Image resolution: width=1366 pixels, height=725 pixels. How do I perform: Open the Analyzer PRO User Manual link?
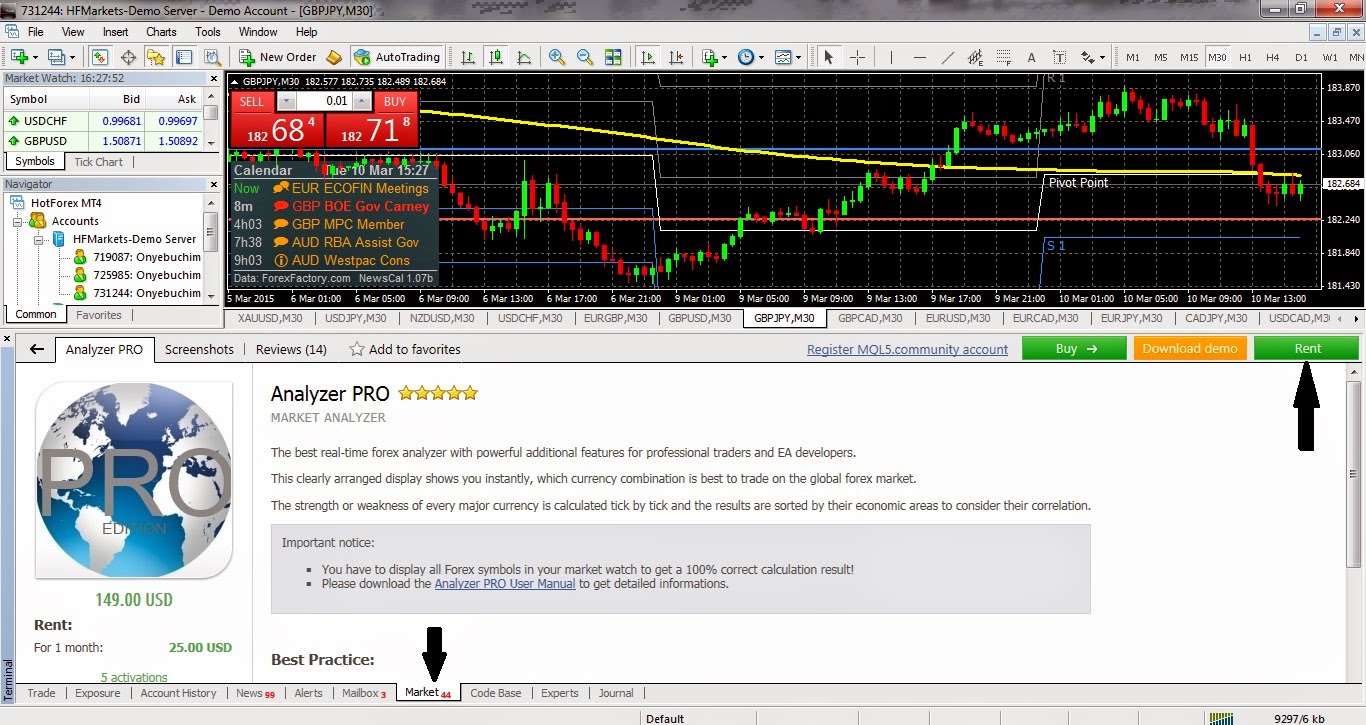[x=505, y=583]
